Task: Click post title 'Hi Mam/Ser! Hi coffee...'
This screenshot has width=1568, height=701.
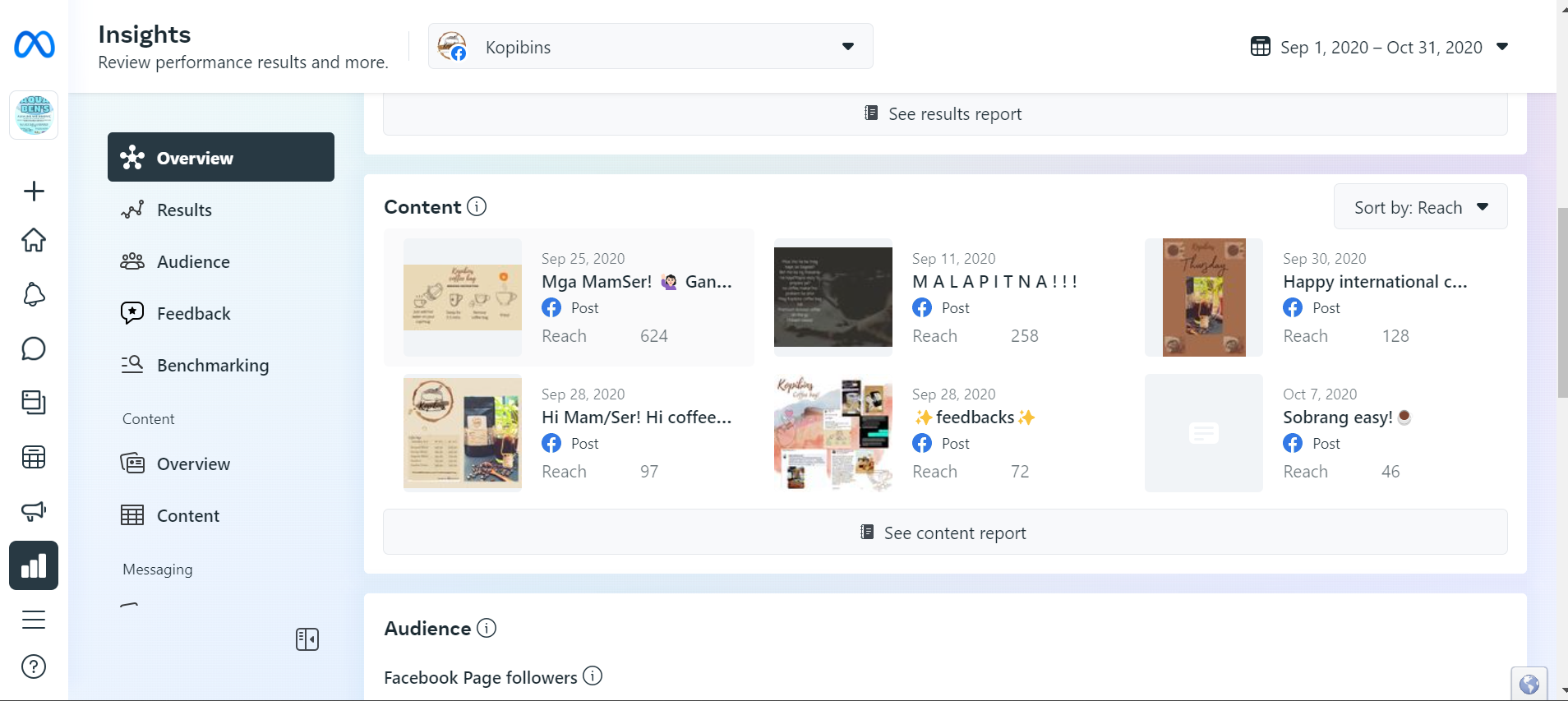Action: [x=636, y=417]
